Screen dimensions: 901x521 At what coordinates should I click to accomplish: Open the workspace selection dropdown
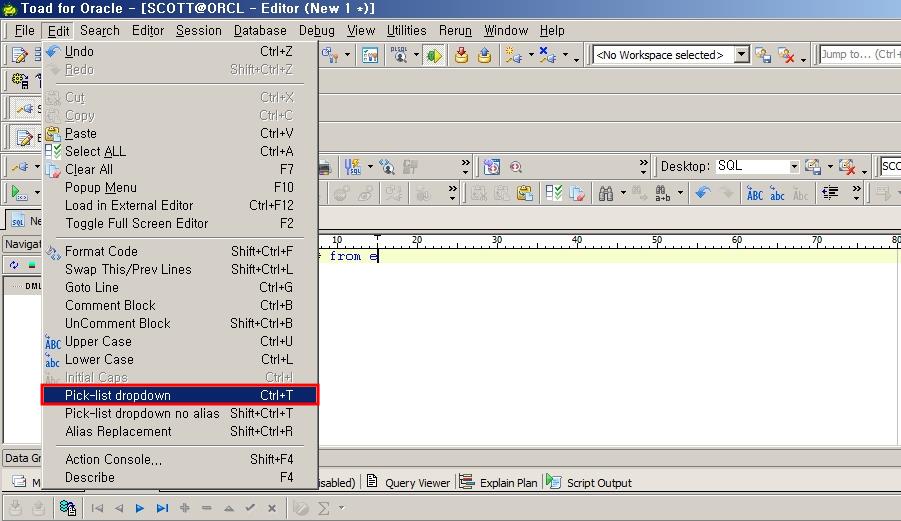pos(742,55)
